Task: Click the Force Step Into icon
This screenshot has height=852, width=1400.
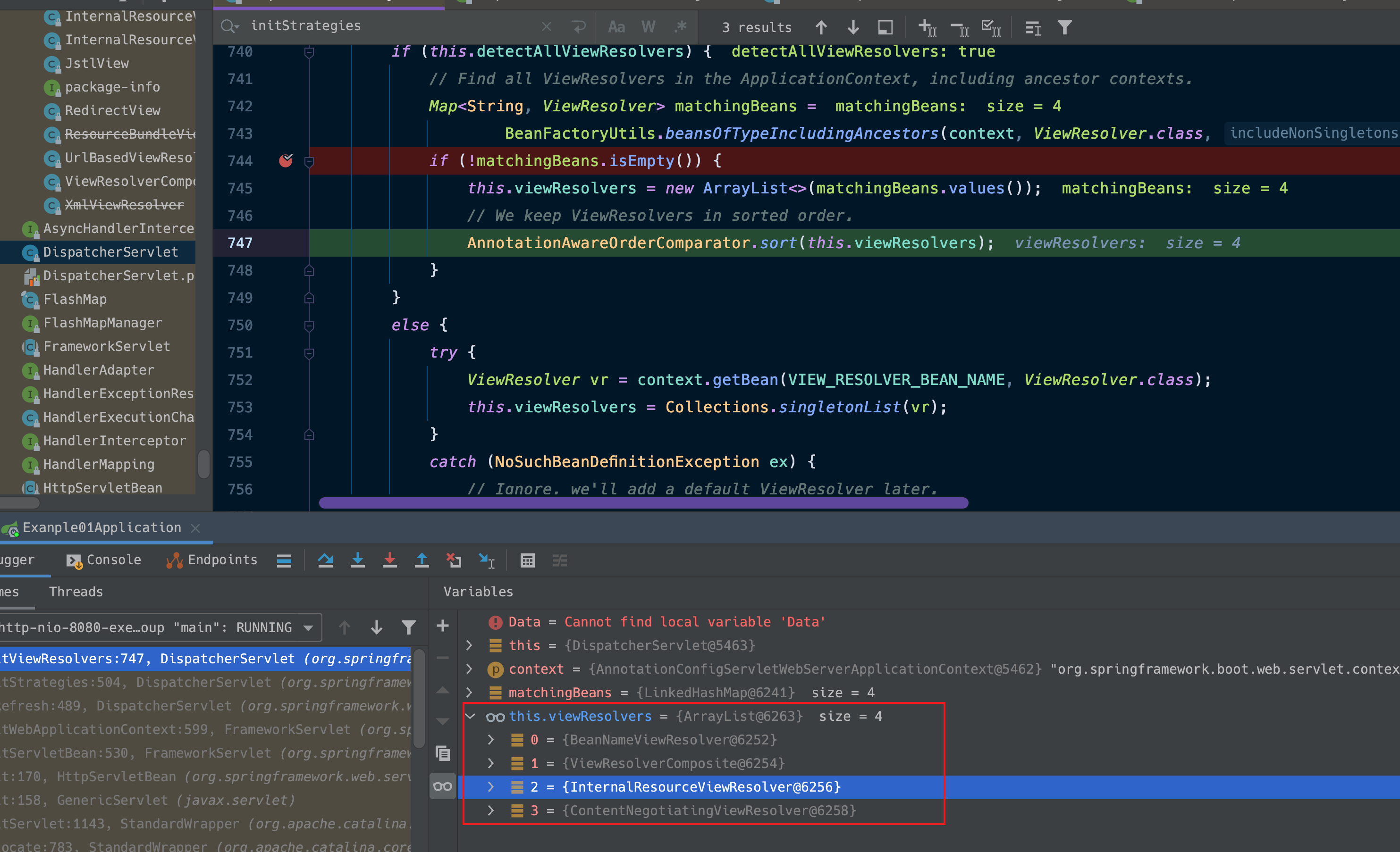Action: (x=390, y=560)
